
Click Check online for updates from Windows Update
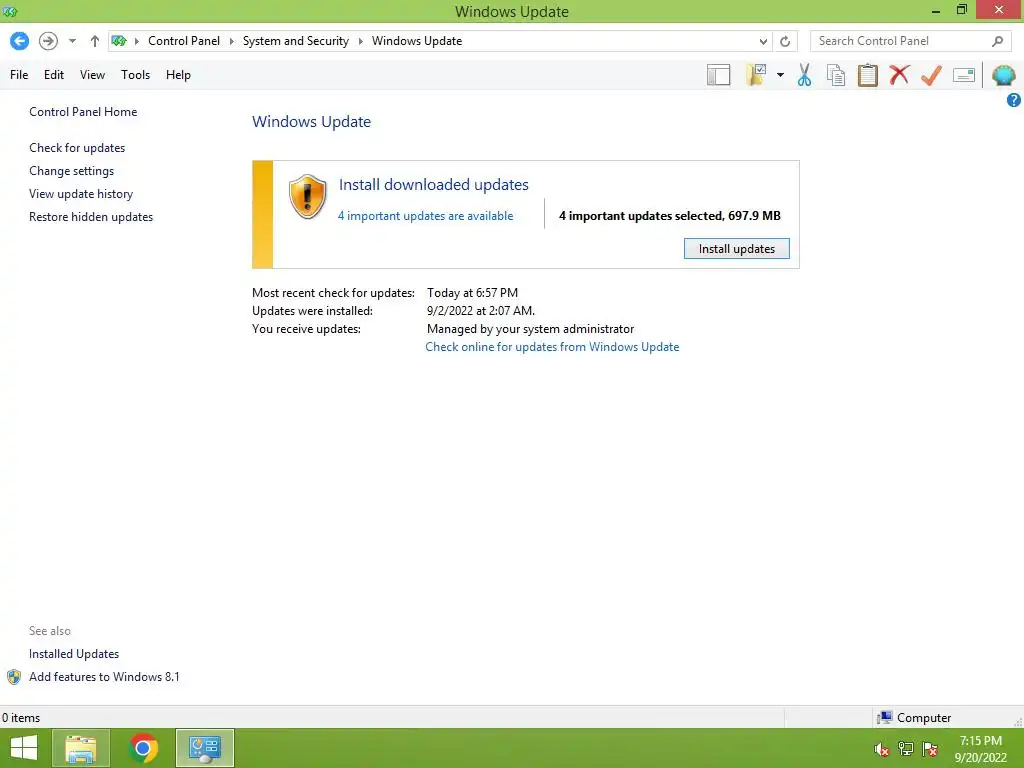click(552, 347)
